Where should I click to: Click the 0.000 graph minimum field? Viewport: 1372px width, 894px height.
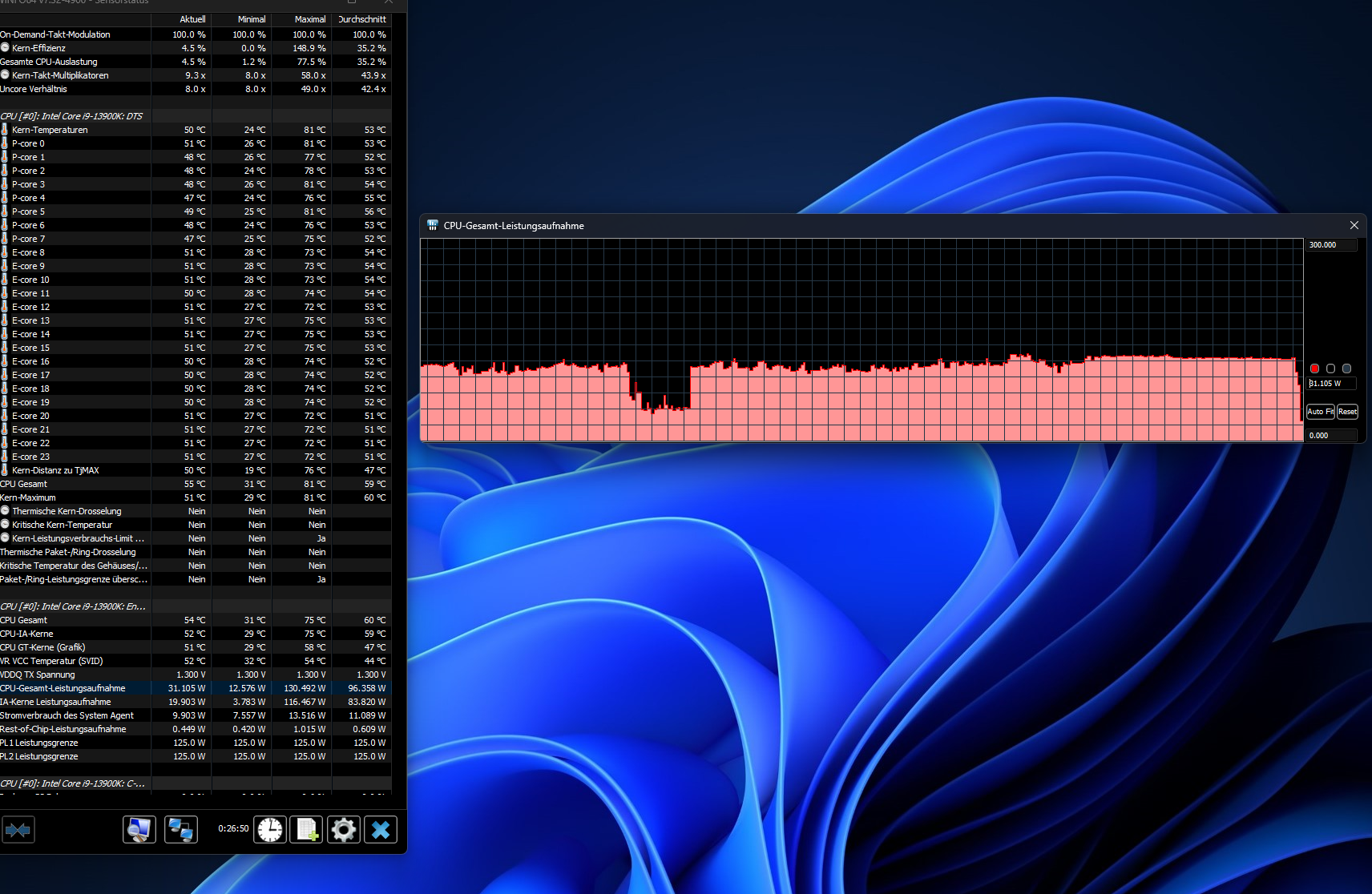pos(1332,436)
